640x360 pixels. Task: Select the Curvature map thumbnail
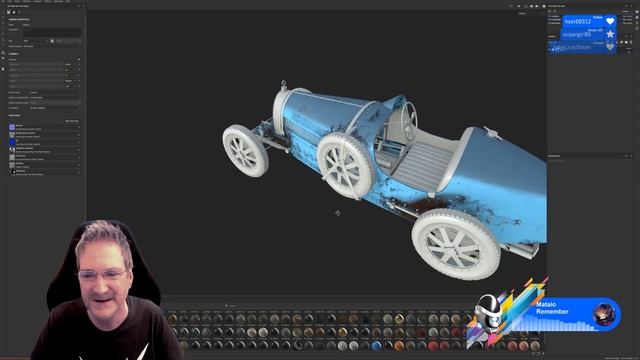tap(12, 157)
